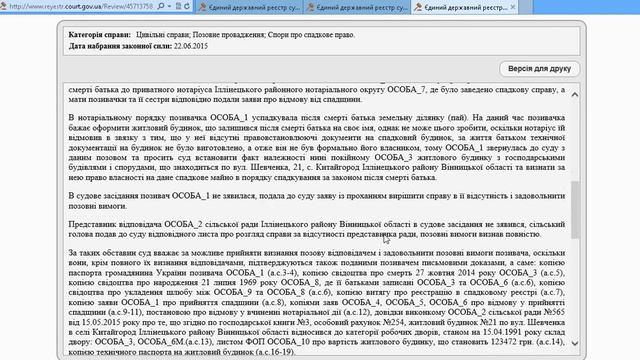Click the scroll up arrow of document panel

point(575,94)
